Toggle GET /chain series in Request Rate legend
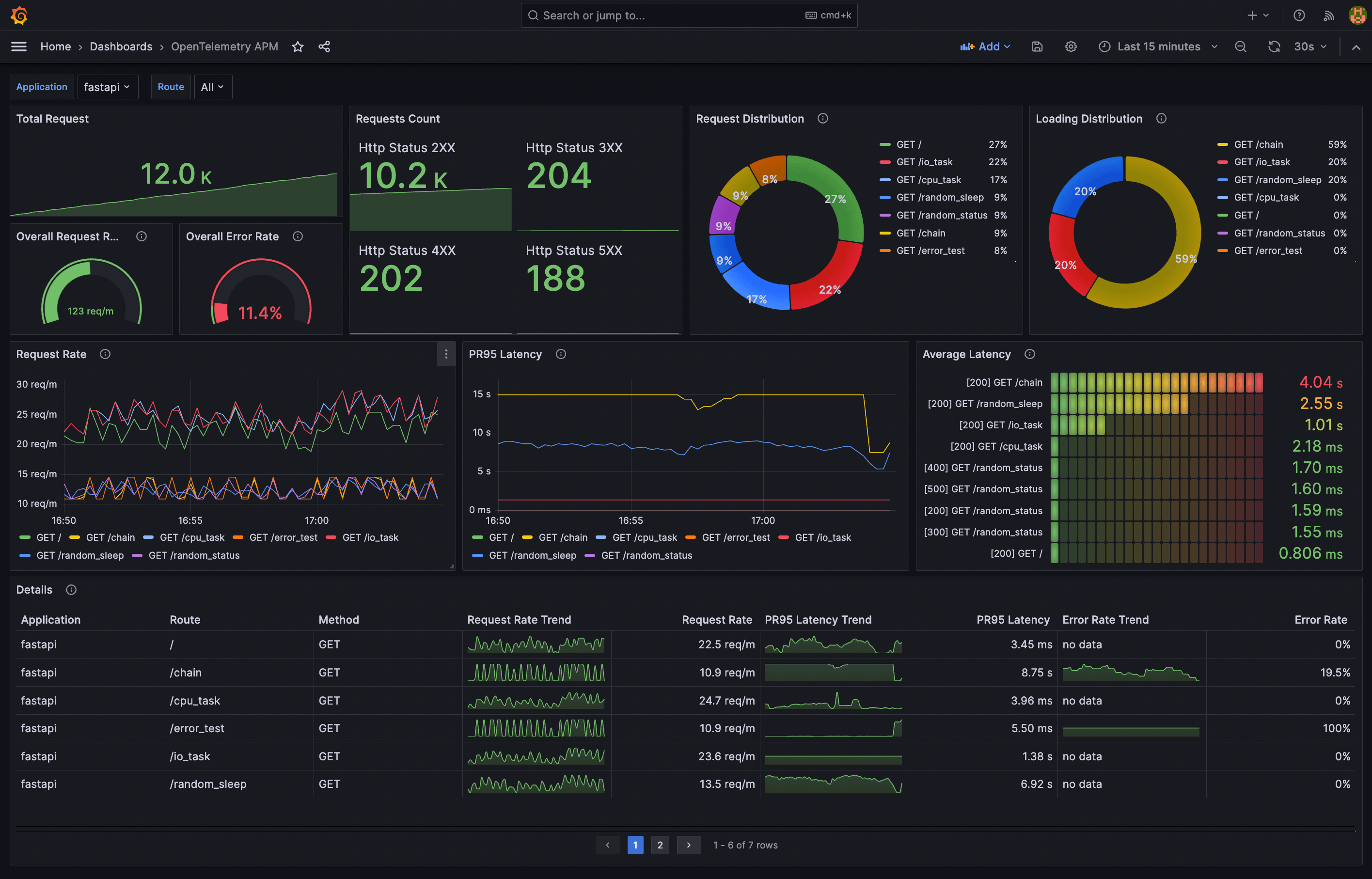Viewport: 1372px width, 879px height. click(x=110, y=538)
